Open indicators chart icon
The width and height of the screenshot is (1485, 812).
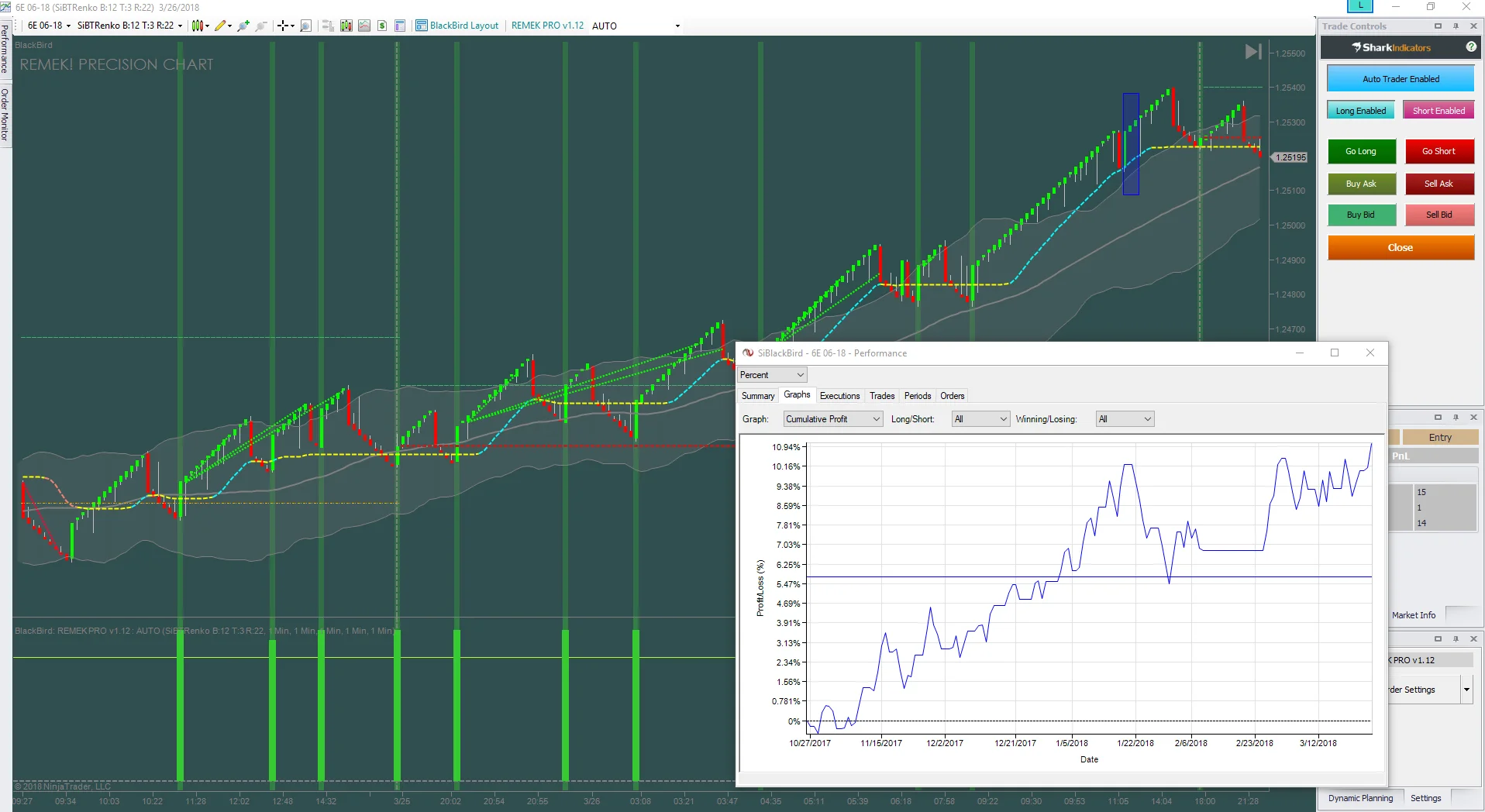(x=364, y=26)
